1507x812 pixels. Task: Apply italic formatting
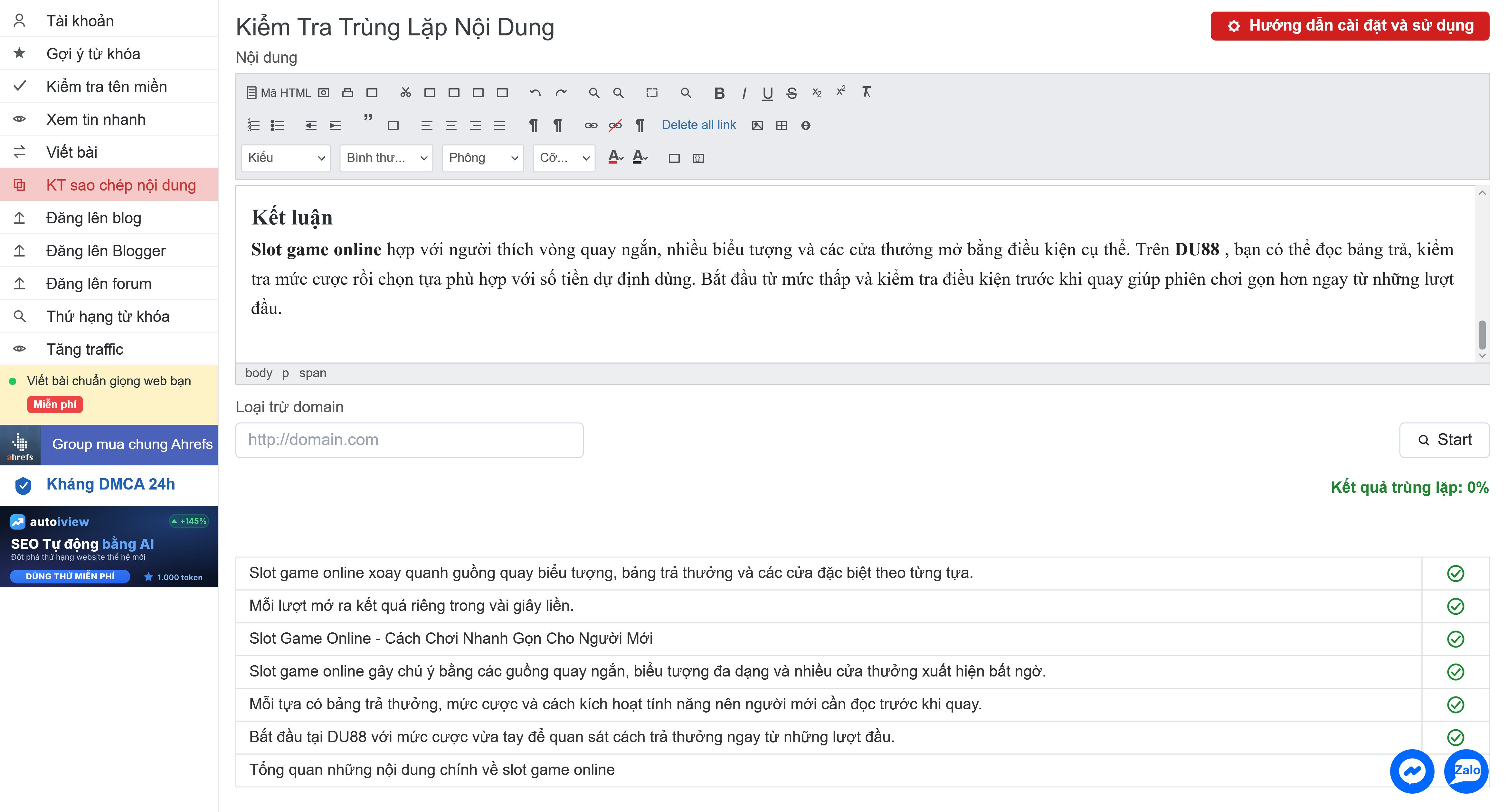[744, 93]
